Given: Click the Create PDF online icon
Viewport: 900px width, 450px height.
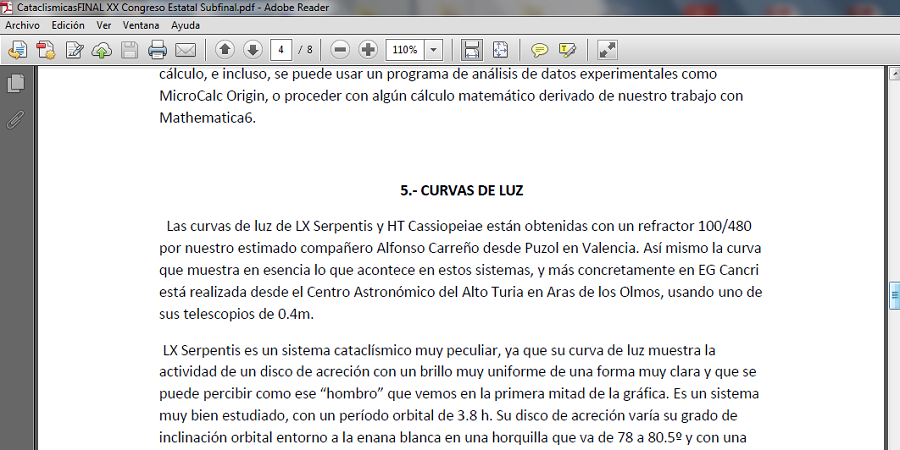Looking at the screenshot, I should coord(45,50).
